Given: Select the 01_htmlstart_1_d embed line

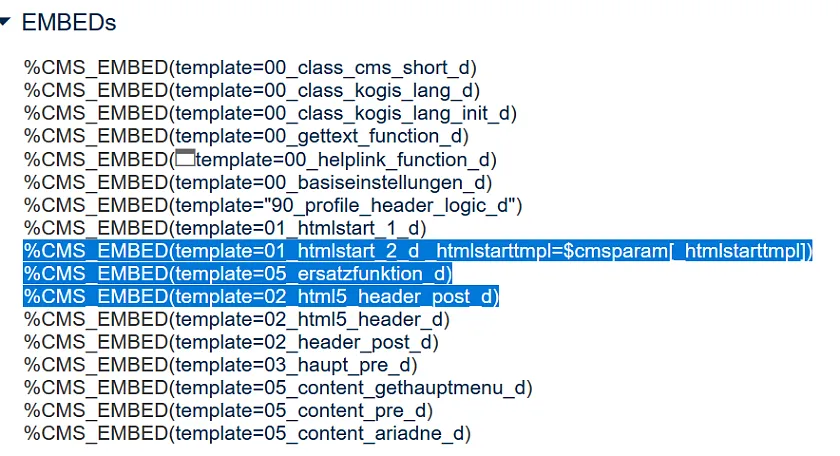Looking at the screenshot, I should pos(225,228).
